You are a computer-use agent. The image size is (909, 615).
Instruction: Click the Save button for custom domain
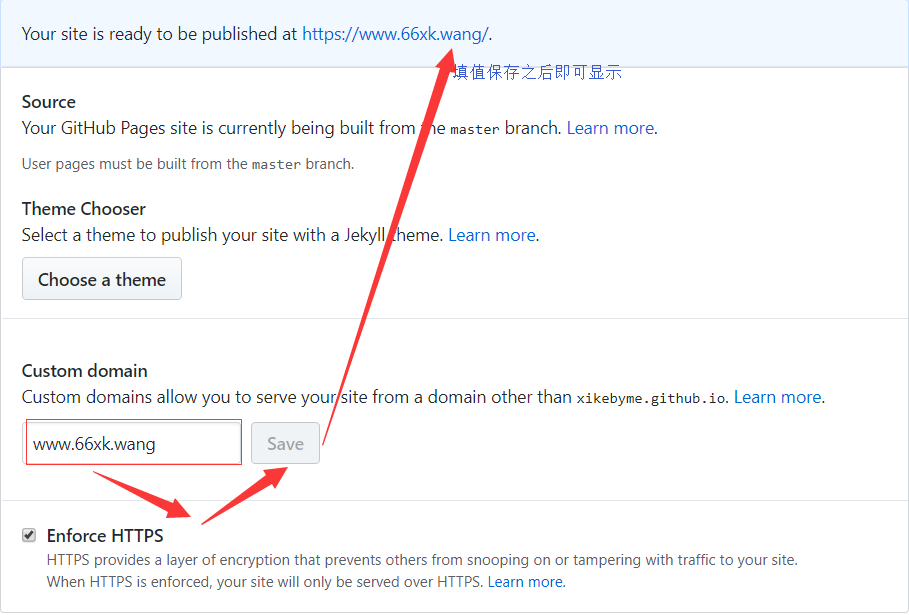coord(285,444)
